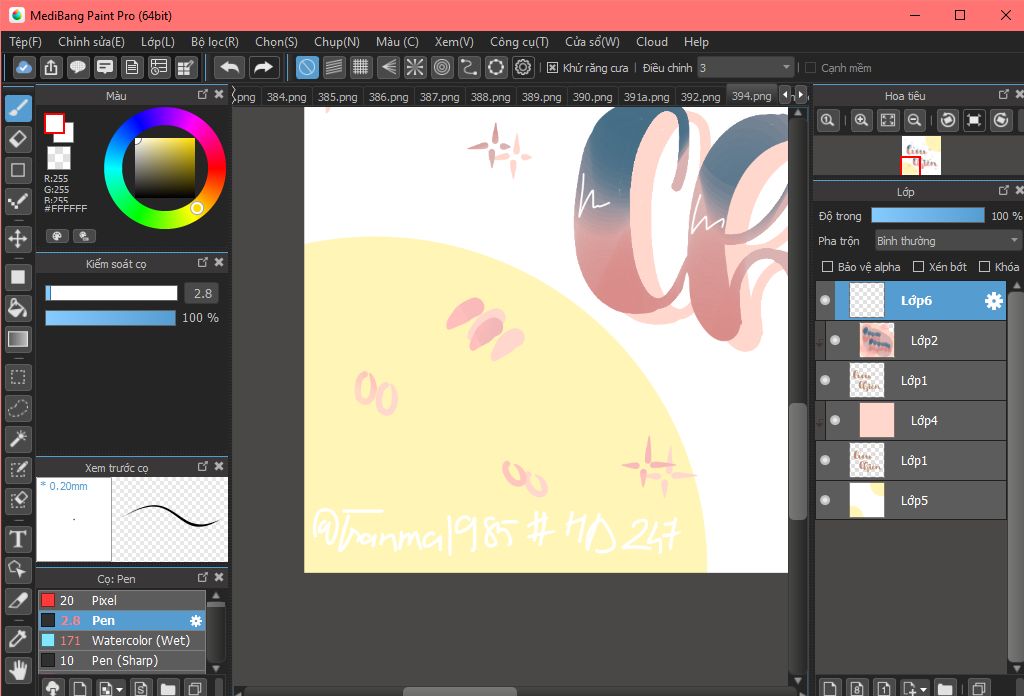Enable Khóa layer lock checkbox
1024x696 pixels.
click(x=985, y=266)
